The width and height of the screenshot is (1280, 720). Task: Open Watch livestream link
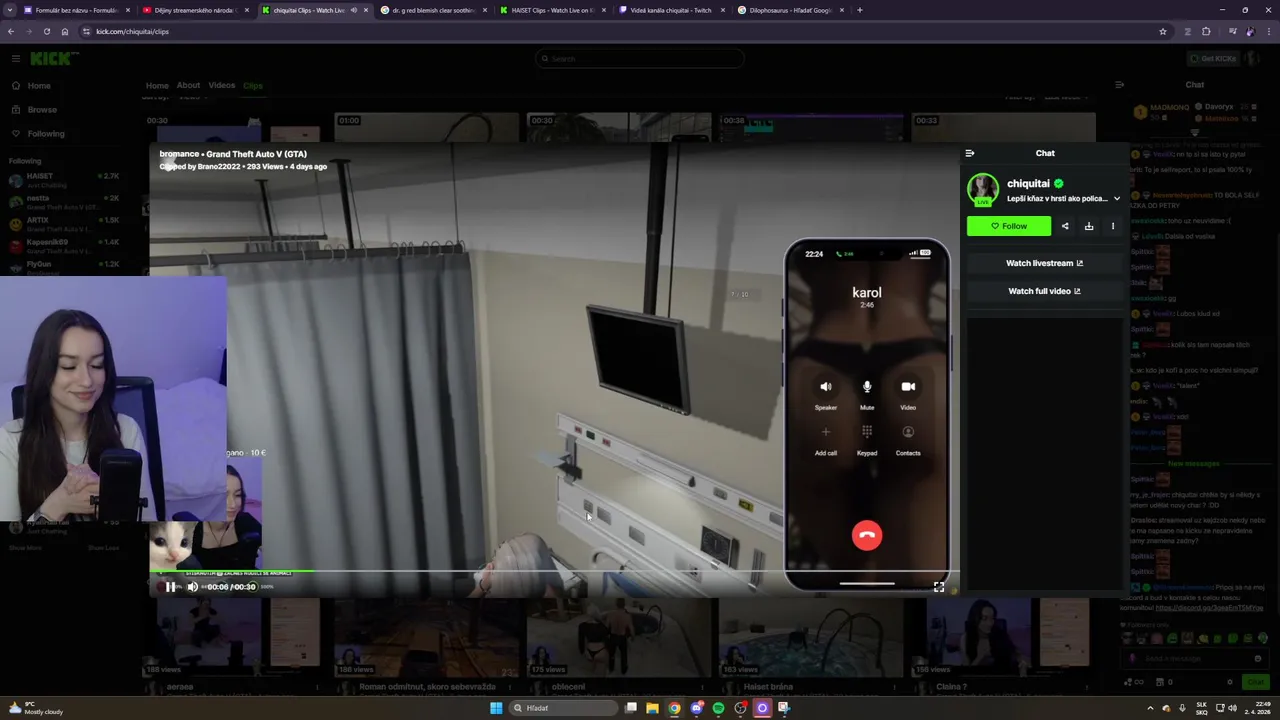coord(1044,263)
